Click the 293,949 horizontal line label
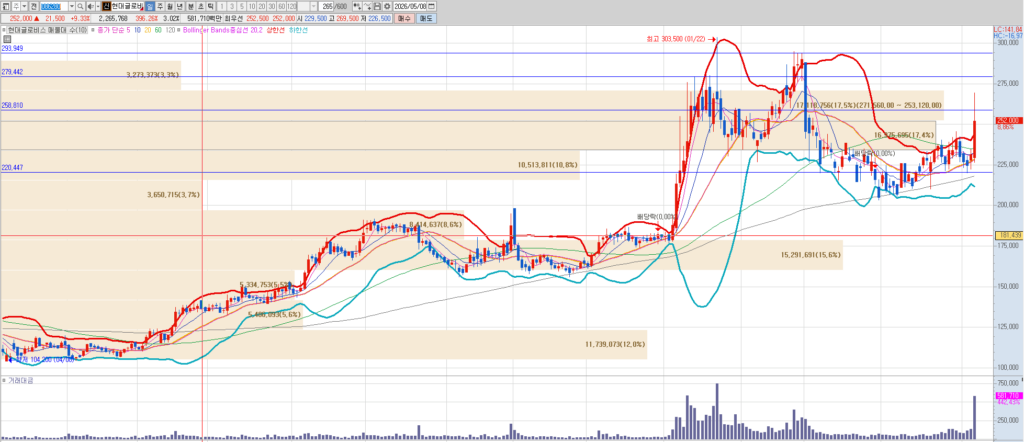Screen dimensions: 1024x442 [12, 48]
